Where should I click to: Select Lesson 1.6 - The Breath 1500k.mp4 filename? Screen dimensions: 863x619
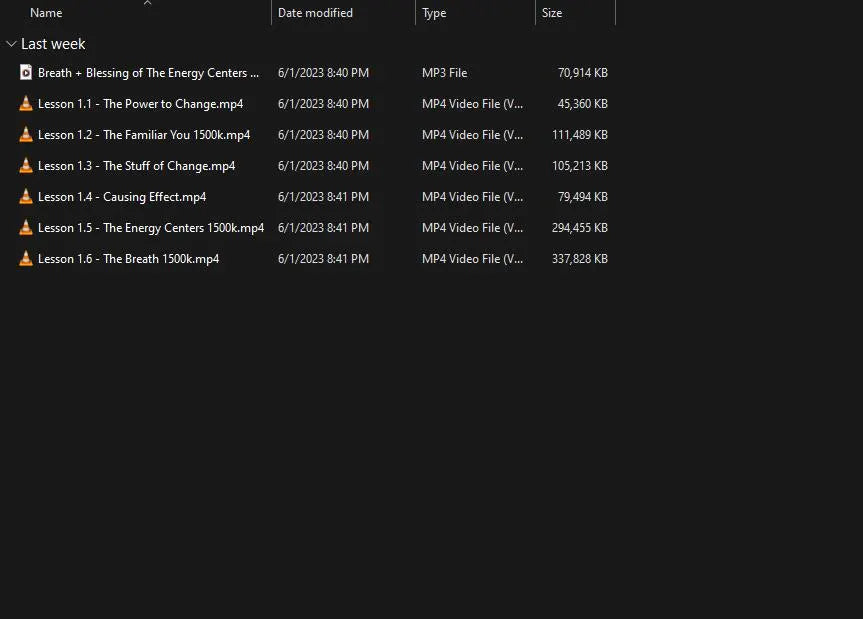[x=128, y=259]
